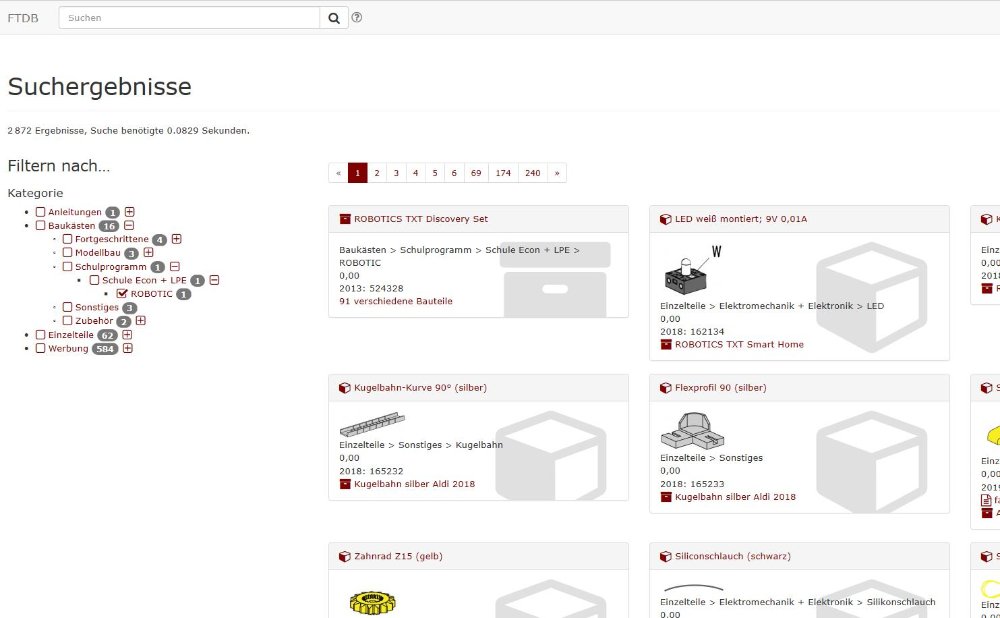1000x618 pixels.
Task: Expand the Einzelteile category tree
Action: click(127, 335)
